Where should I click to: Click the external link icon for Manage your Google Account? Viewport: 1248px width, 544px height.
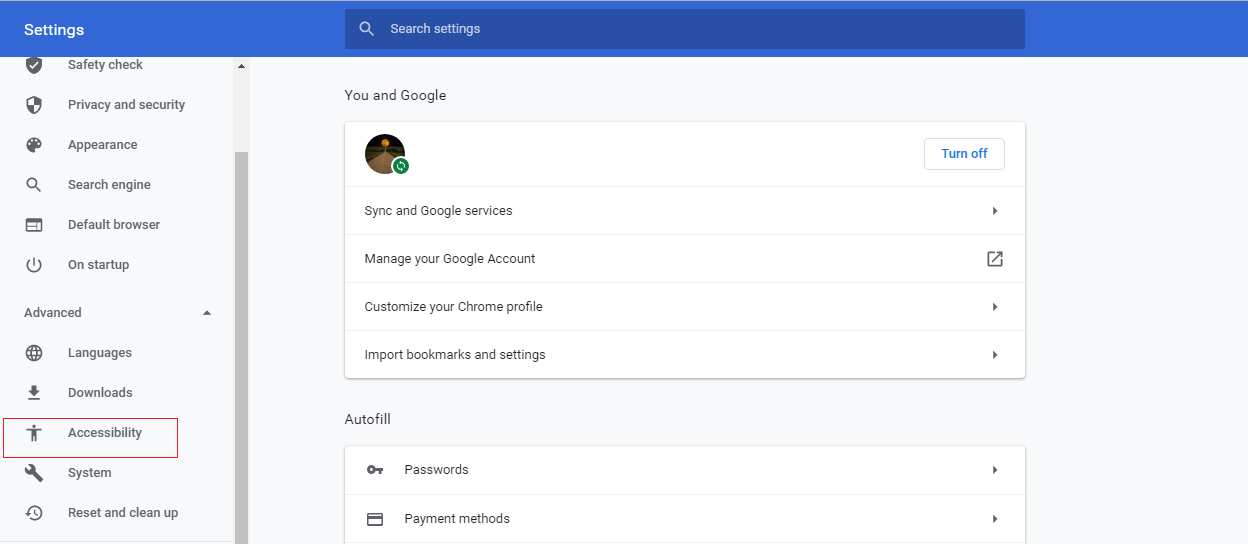coord(994,259)
